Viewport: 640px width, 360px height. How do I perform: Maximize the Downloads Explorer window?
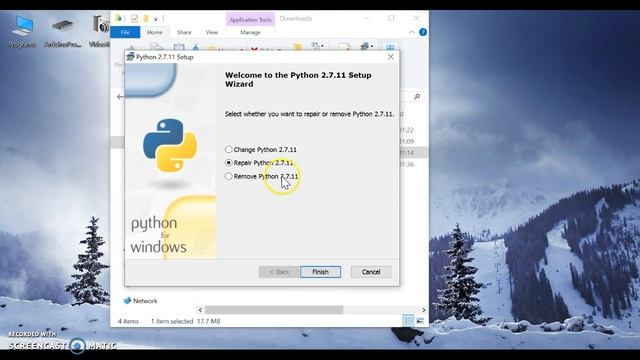pyautogui.click(x=391, y=18)
